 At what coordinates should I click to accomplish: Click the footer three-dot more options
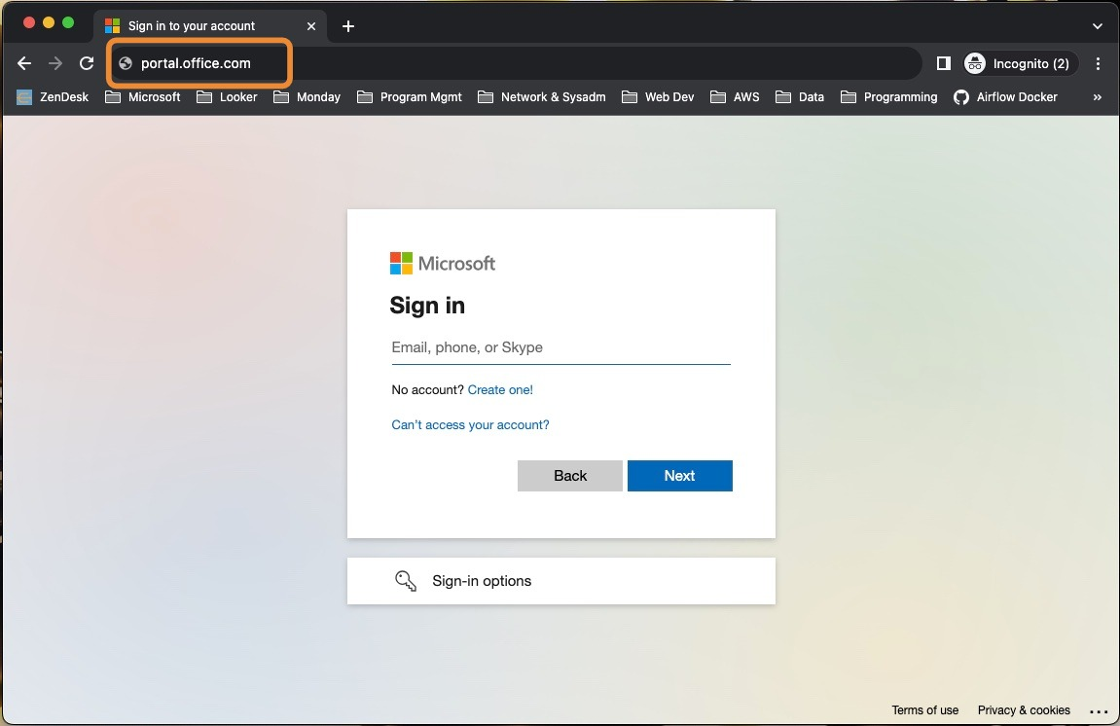coord(1099,711)
